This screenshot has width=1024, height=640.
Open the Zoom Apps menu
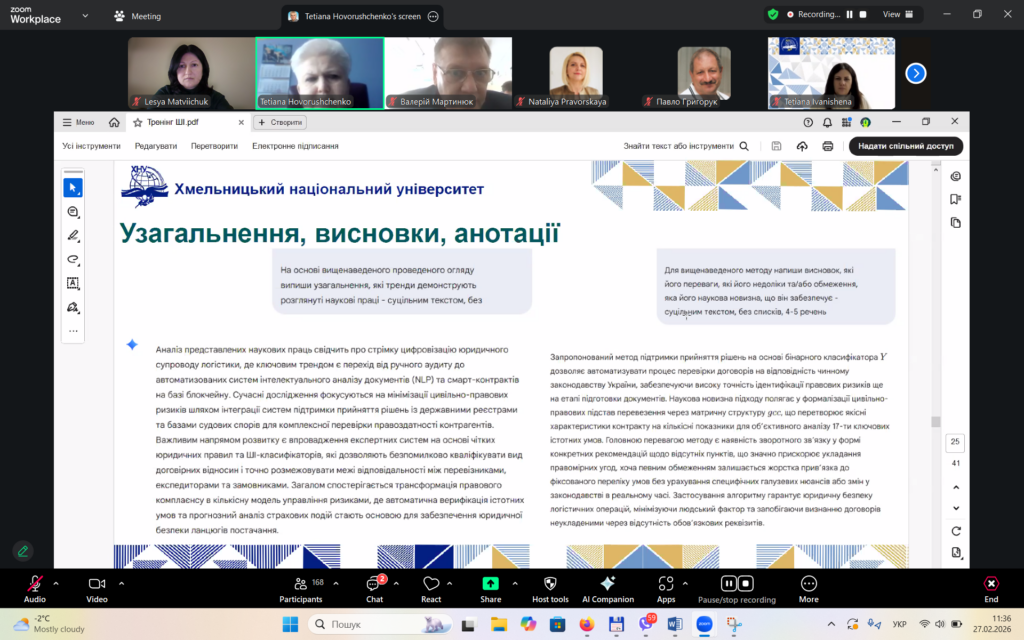pos(666,584)
